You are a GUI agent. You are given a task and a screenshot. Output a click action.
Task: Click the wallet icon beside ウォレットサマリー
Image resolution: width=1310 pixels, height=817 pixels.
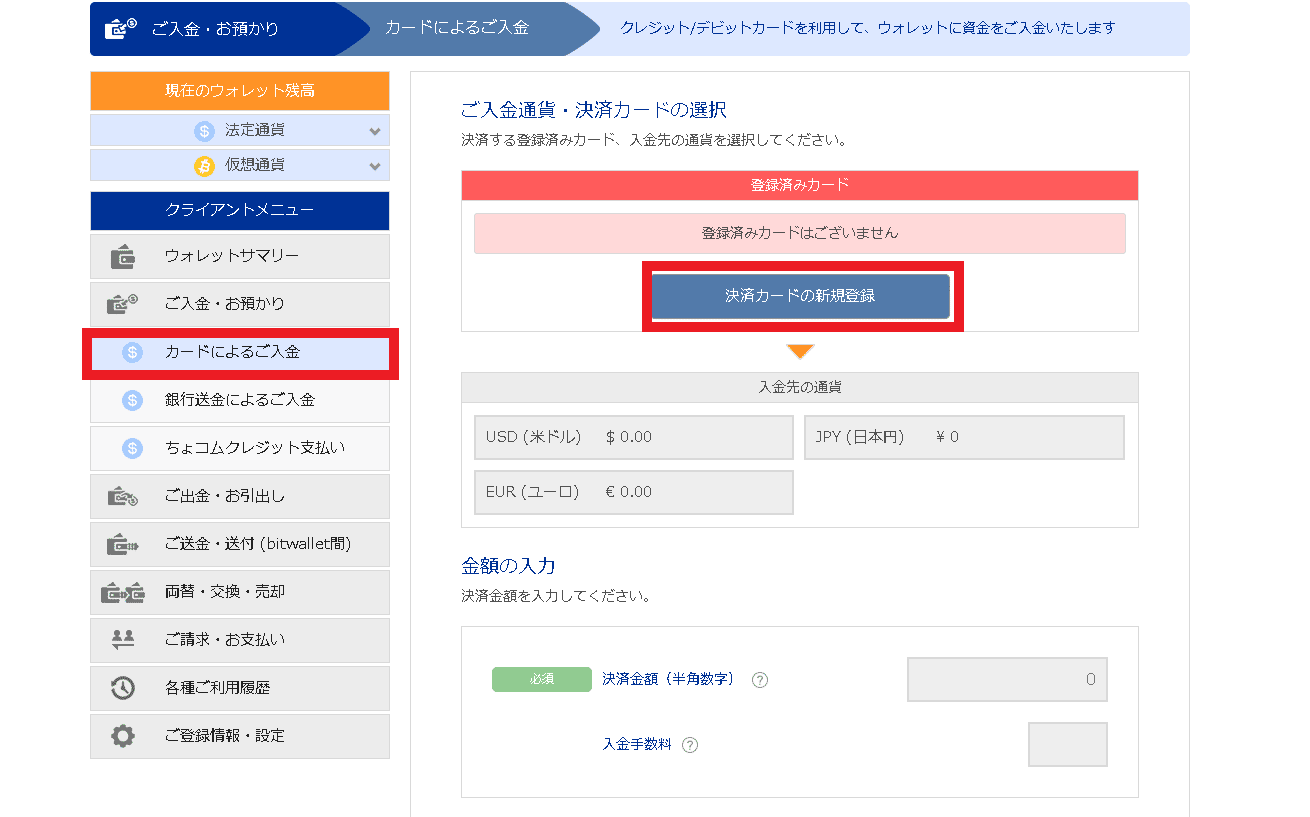point(123,257)
